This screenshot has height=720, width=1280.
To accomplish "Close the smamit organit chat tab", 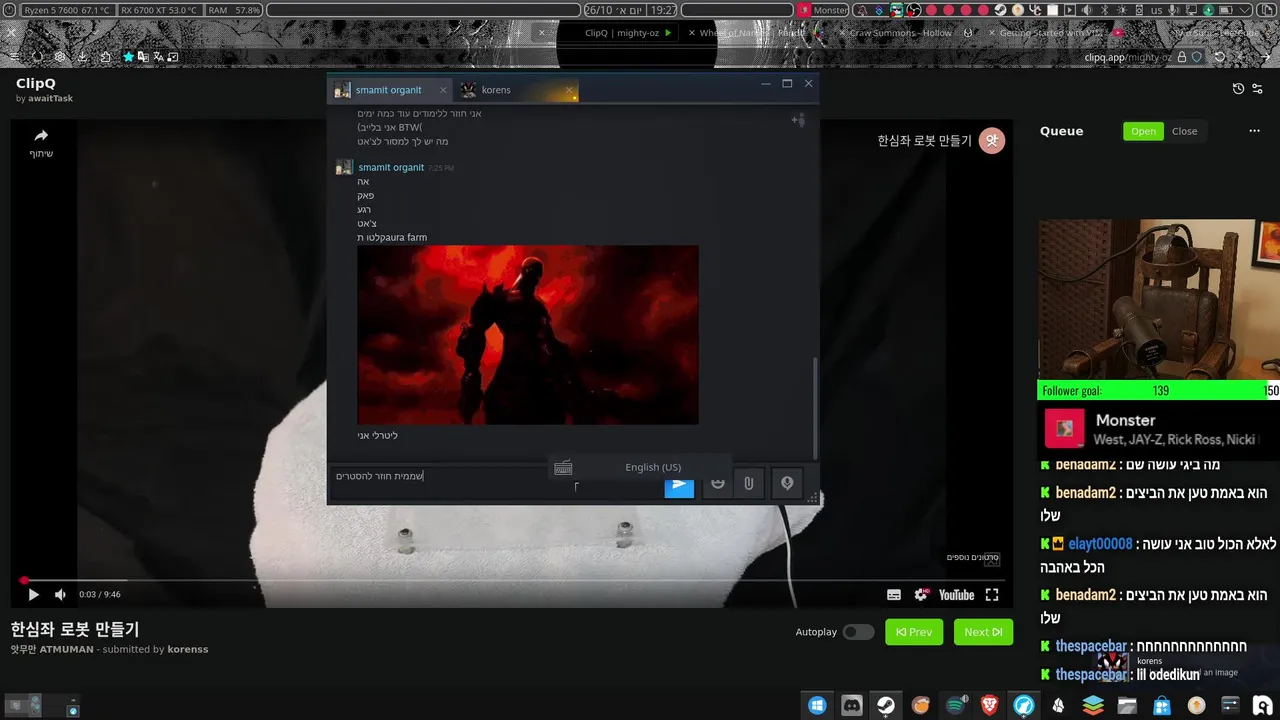I will point(443,90).
